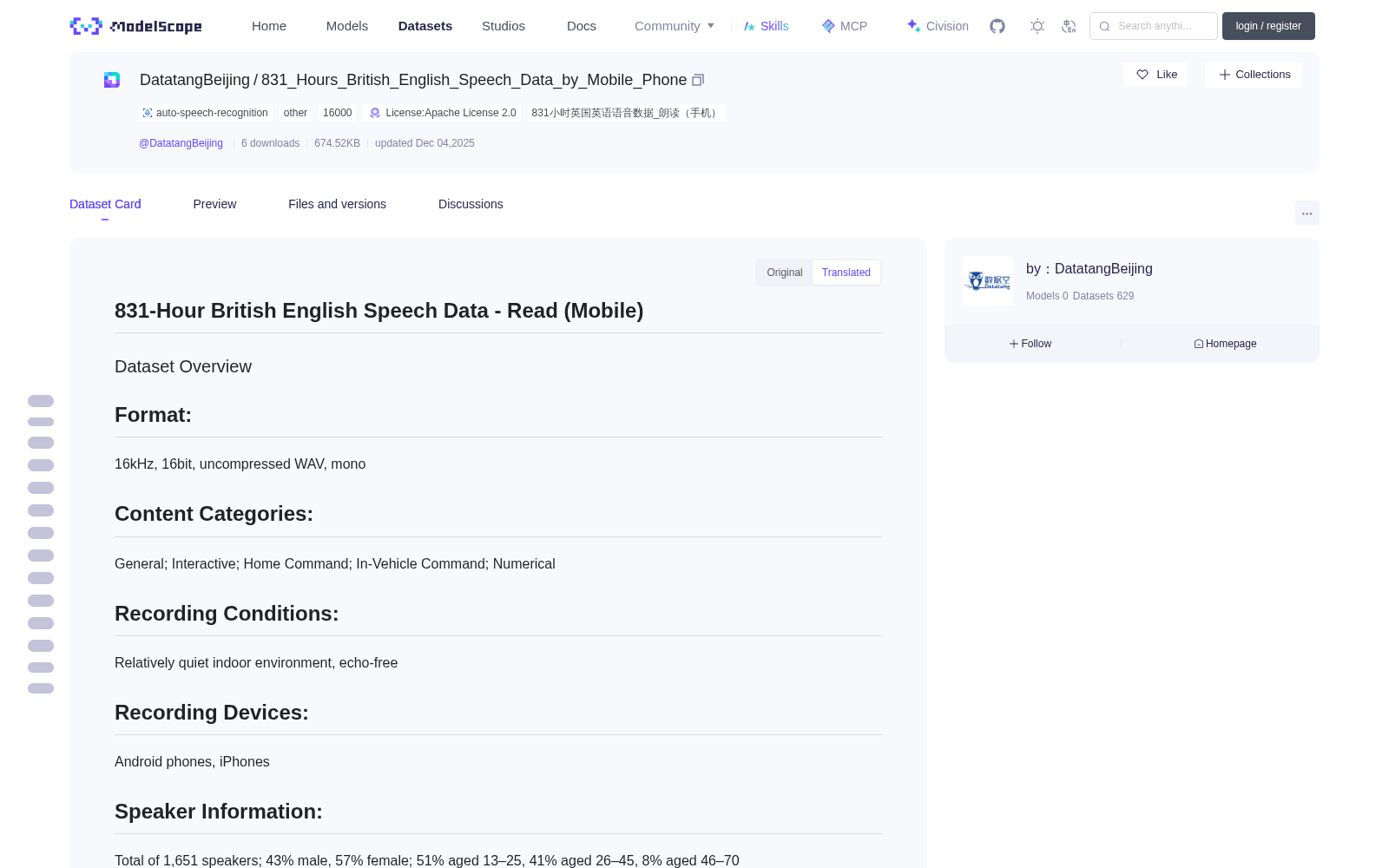The width and height of the screenshot is (1389, 868).
Task: Click the 16000 tag
Action: click(338, 113)
